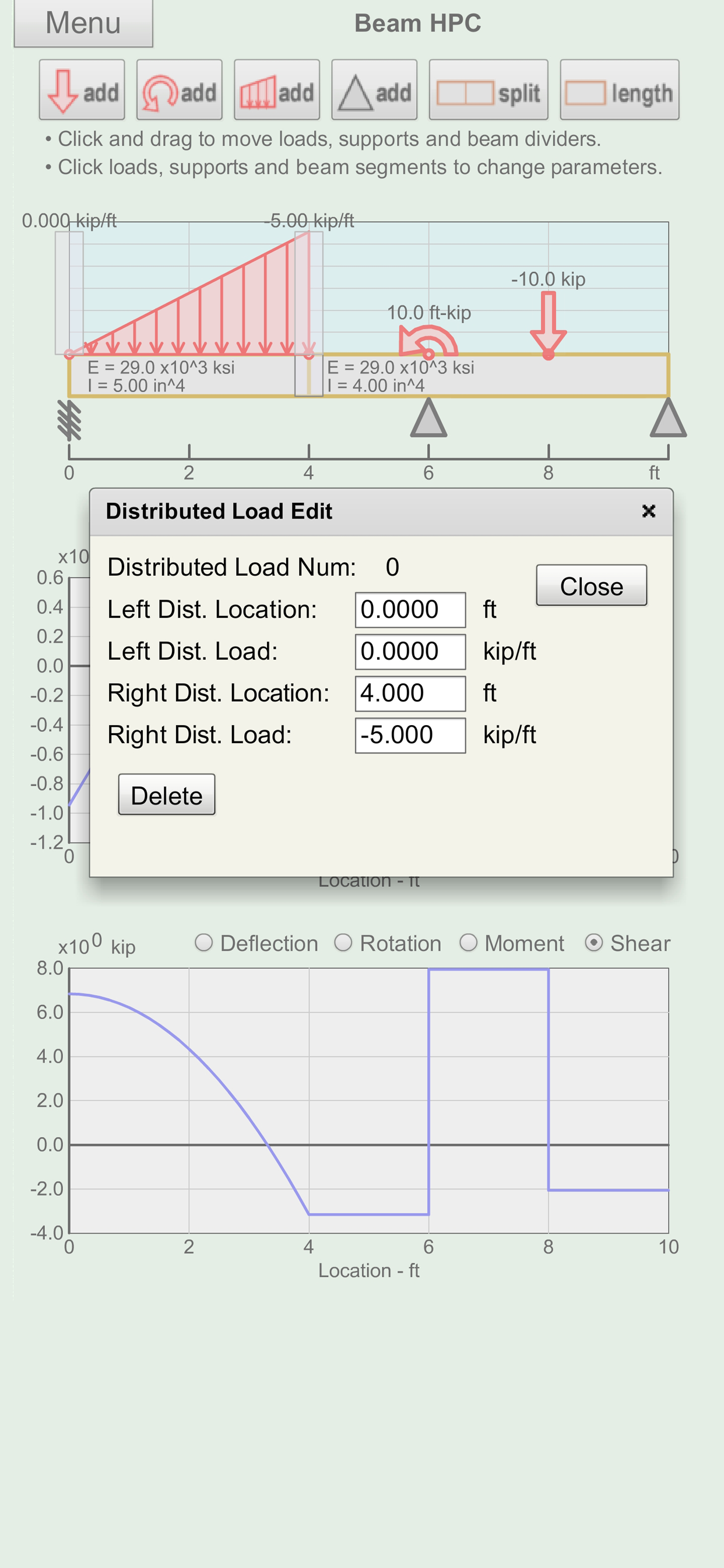Click the shear plot curve area
This screenshot has height=1568, width=724.
[x=368, y=1101]
